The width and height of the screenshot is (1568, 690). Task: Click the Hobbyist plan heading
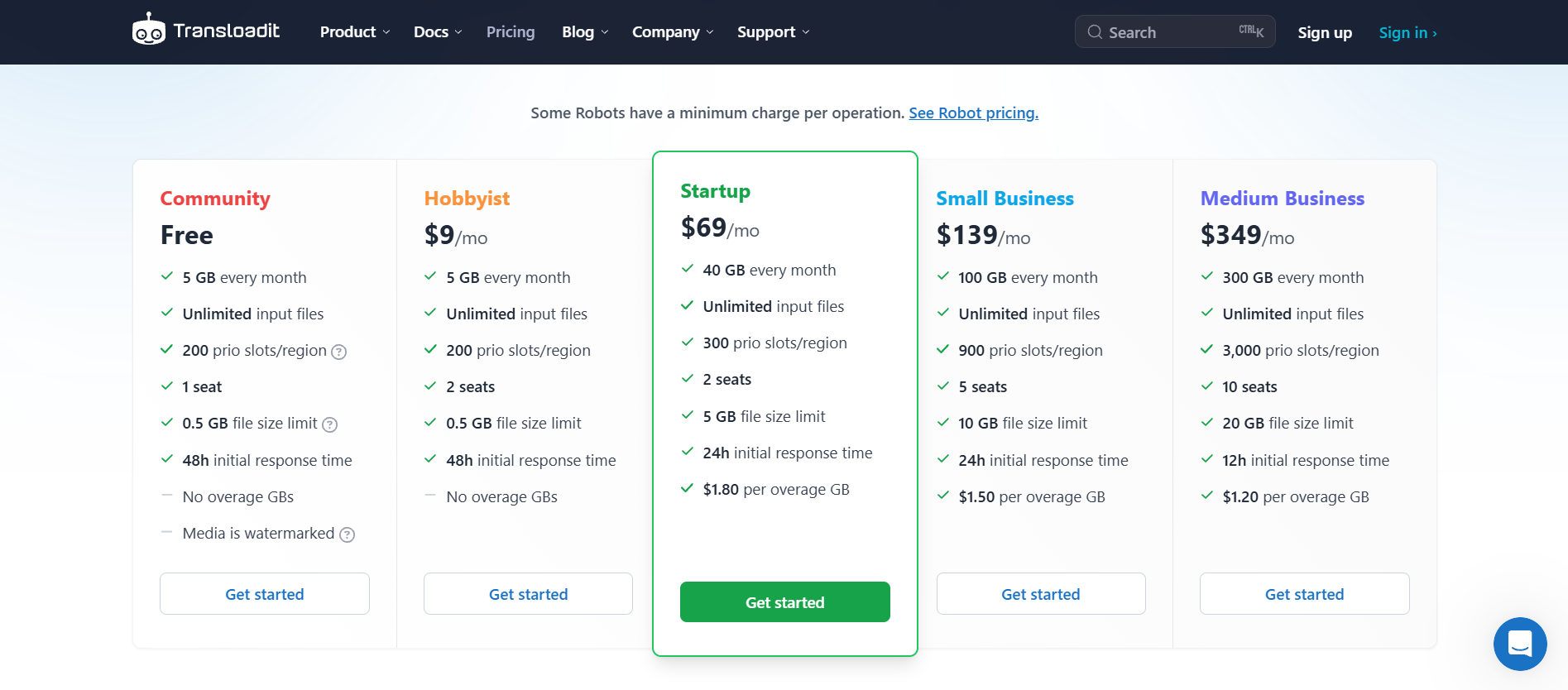[x=467, y=199]
